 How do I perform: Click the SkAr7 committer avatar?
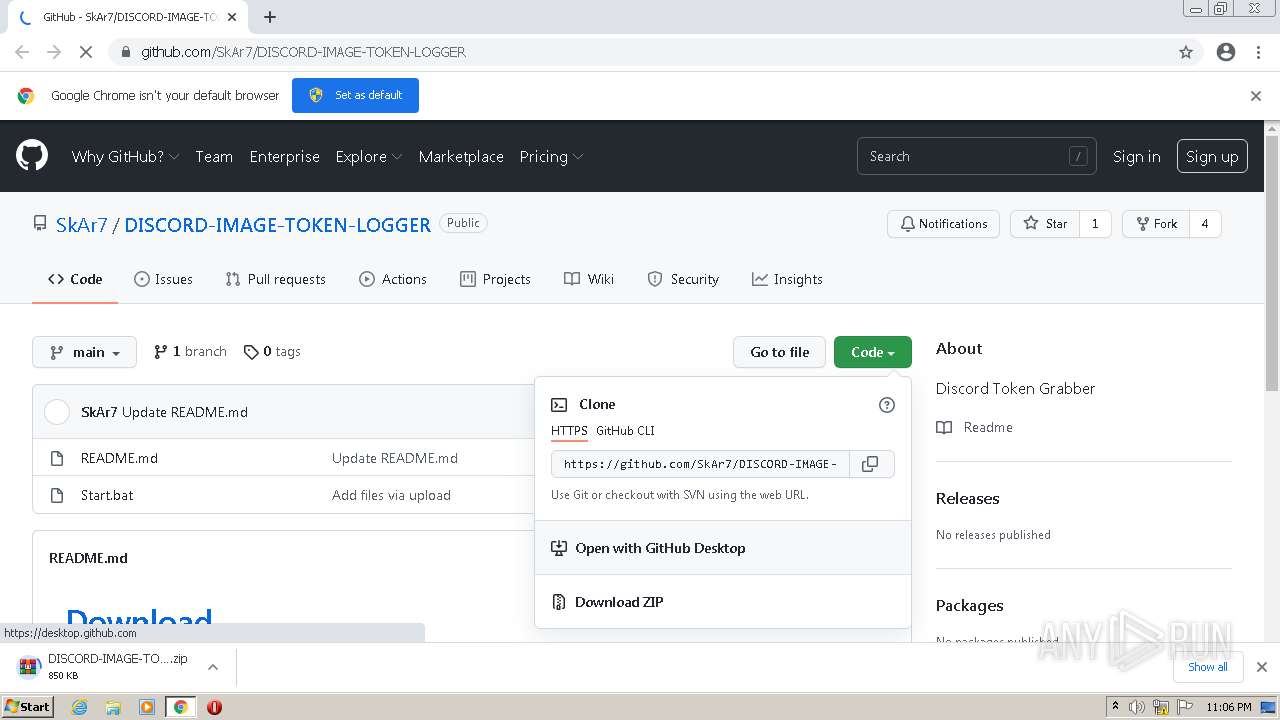(57, 412)
